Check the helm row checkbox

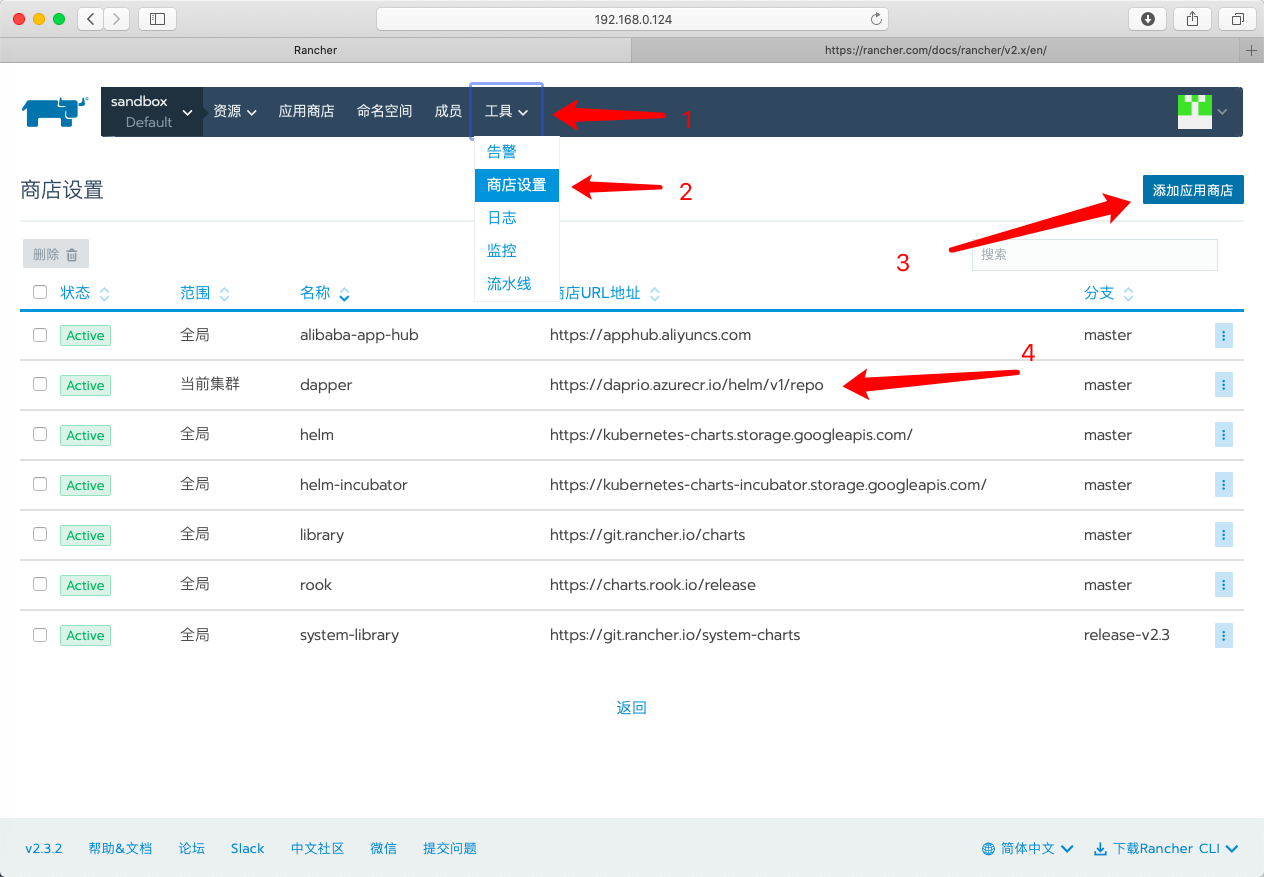(40, 434)
